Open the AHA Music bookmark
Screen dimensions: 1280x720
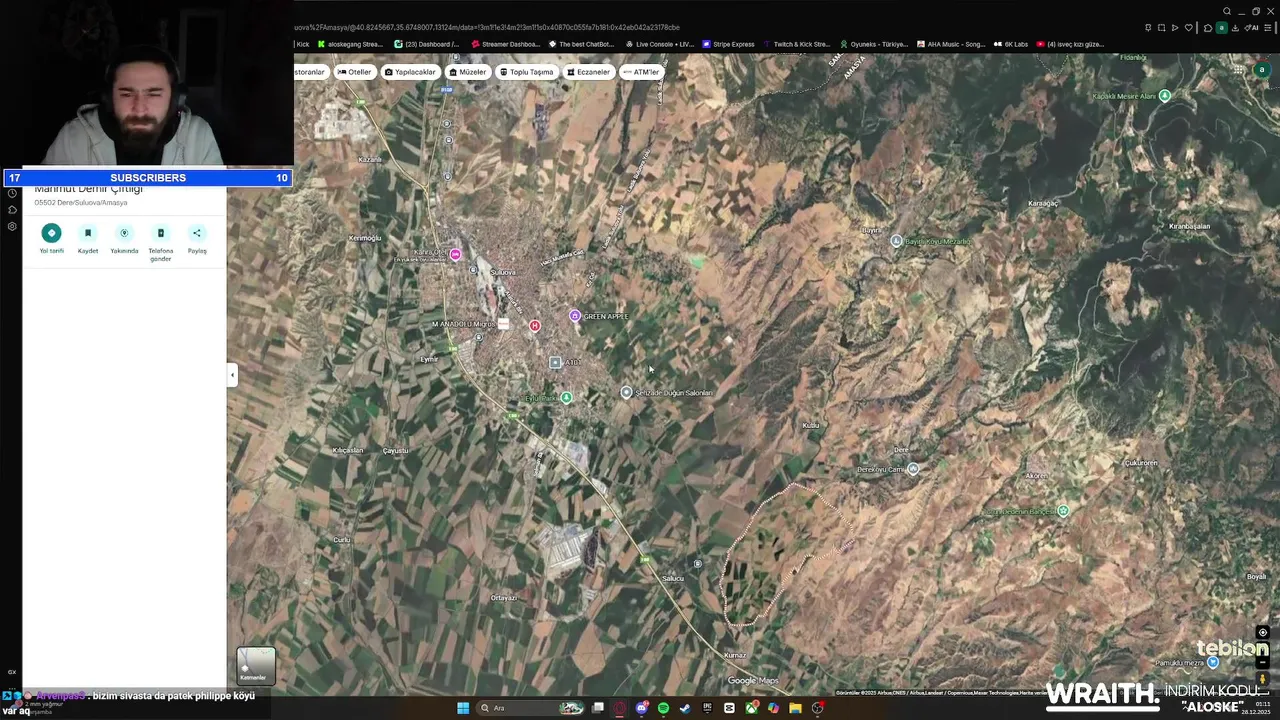point(950,44)
